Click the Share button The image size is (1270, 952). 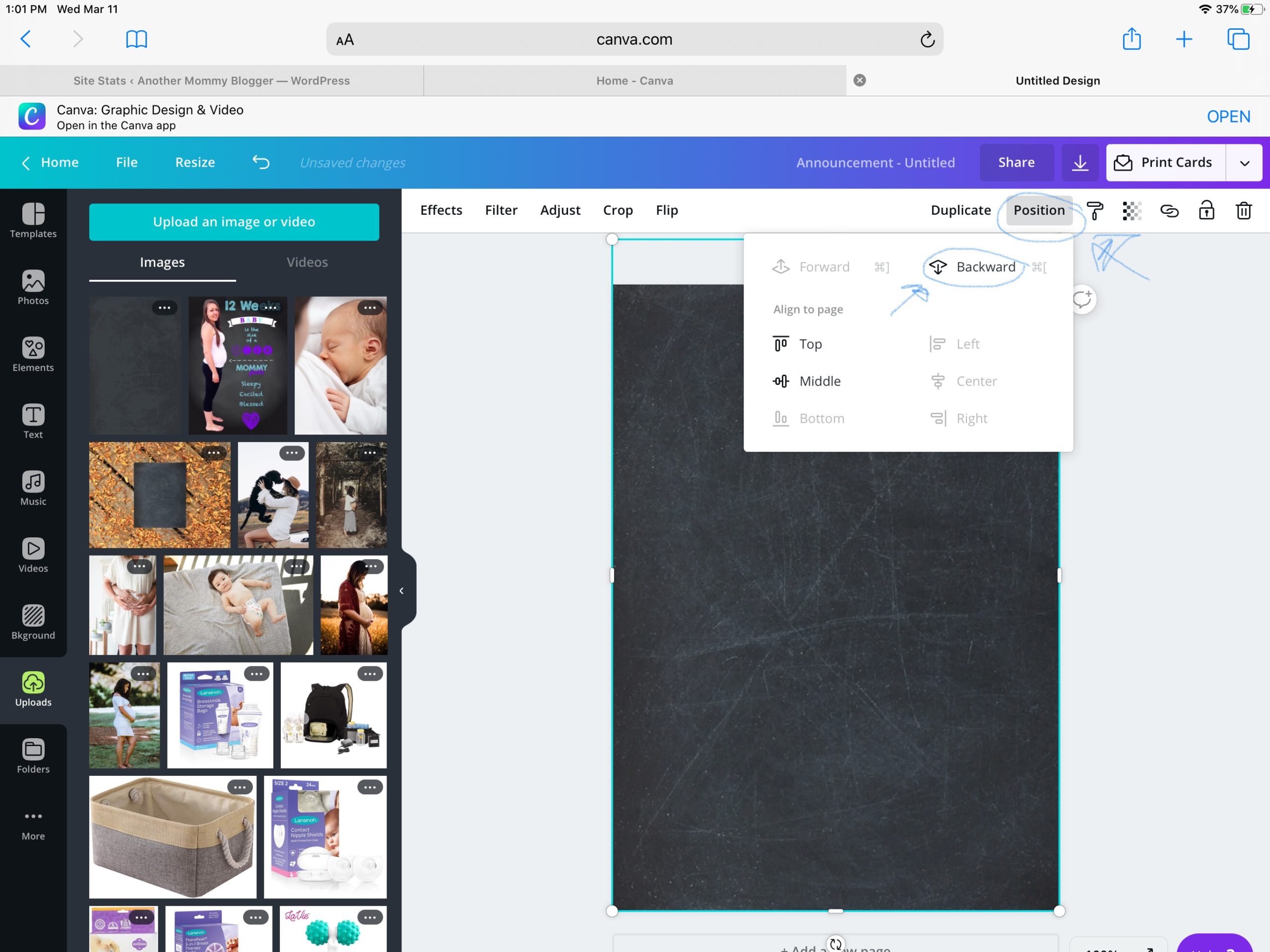1016,163
